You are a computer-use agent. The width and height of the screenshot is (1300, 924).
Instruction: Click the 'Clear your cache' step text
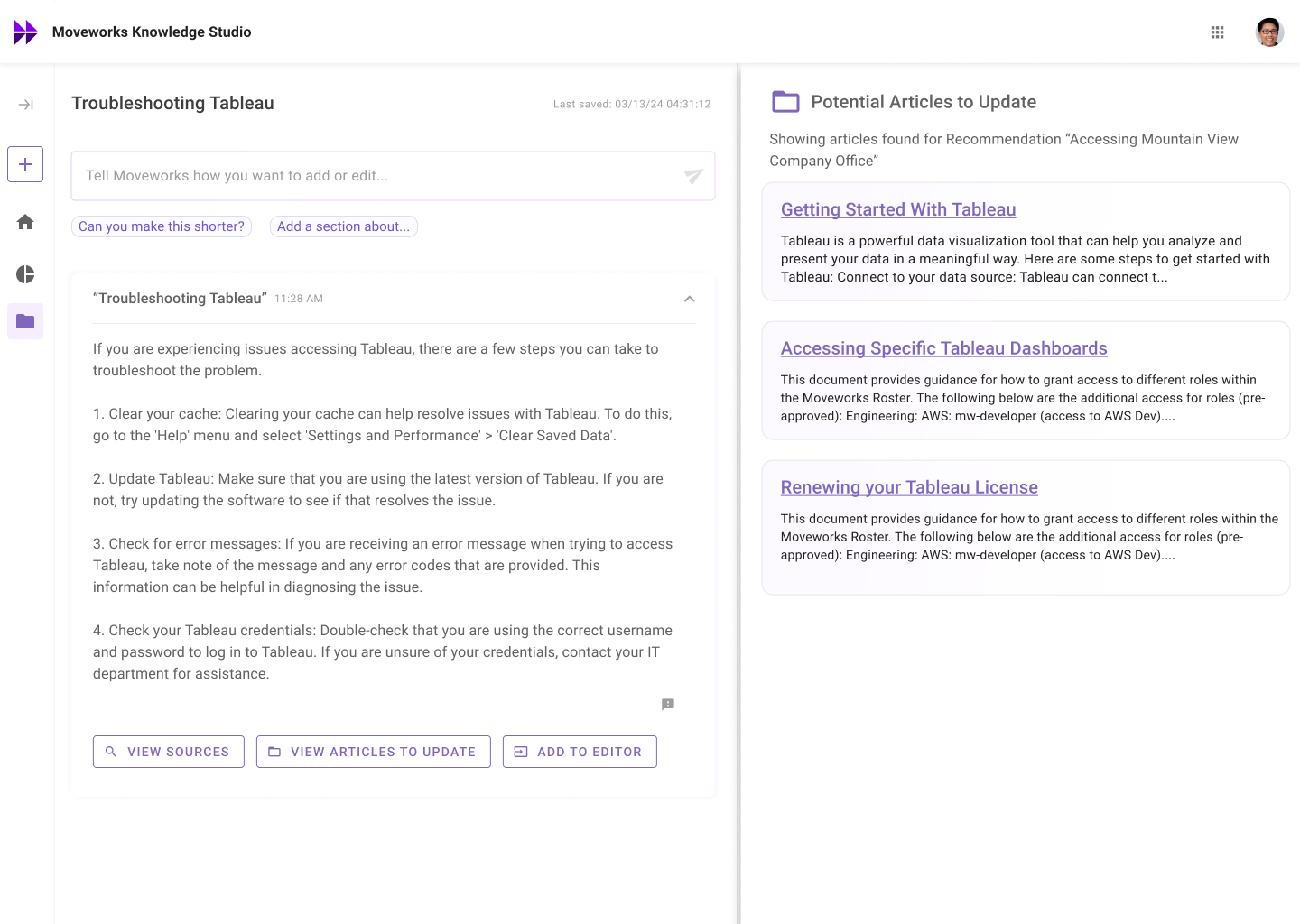(383, 425)
